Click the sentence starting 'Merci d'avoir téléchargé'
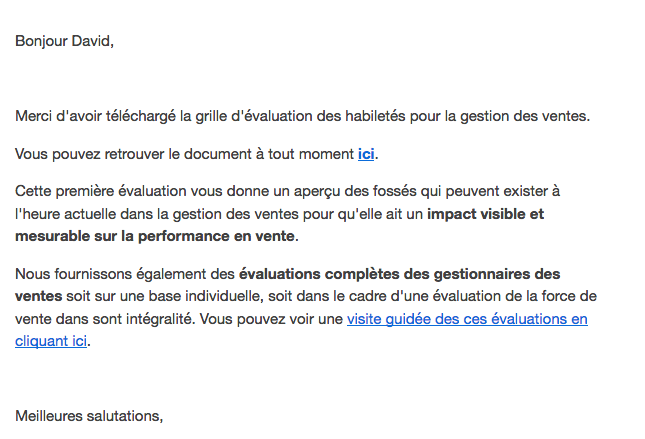This screenshot has height=439, width=645. [302, 116]
